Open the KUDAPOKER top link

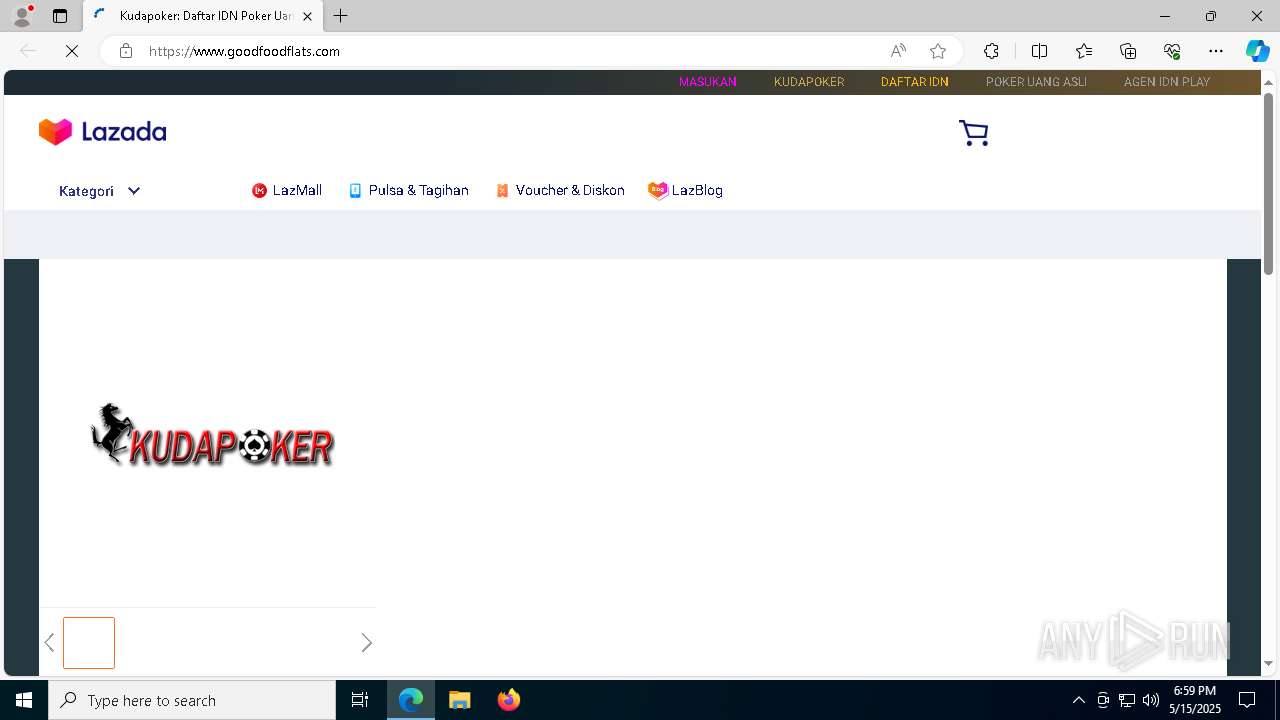point(809,82)
